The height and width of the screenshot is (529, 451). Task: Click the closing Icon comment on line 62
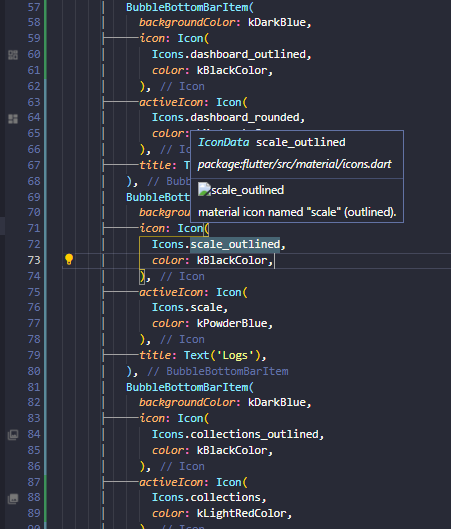click(182, 86)
